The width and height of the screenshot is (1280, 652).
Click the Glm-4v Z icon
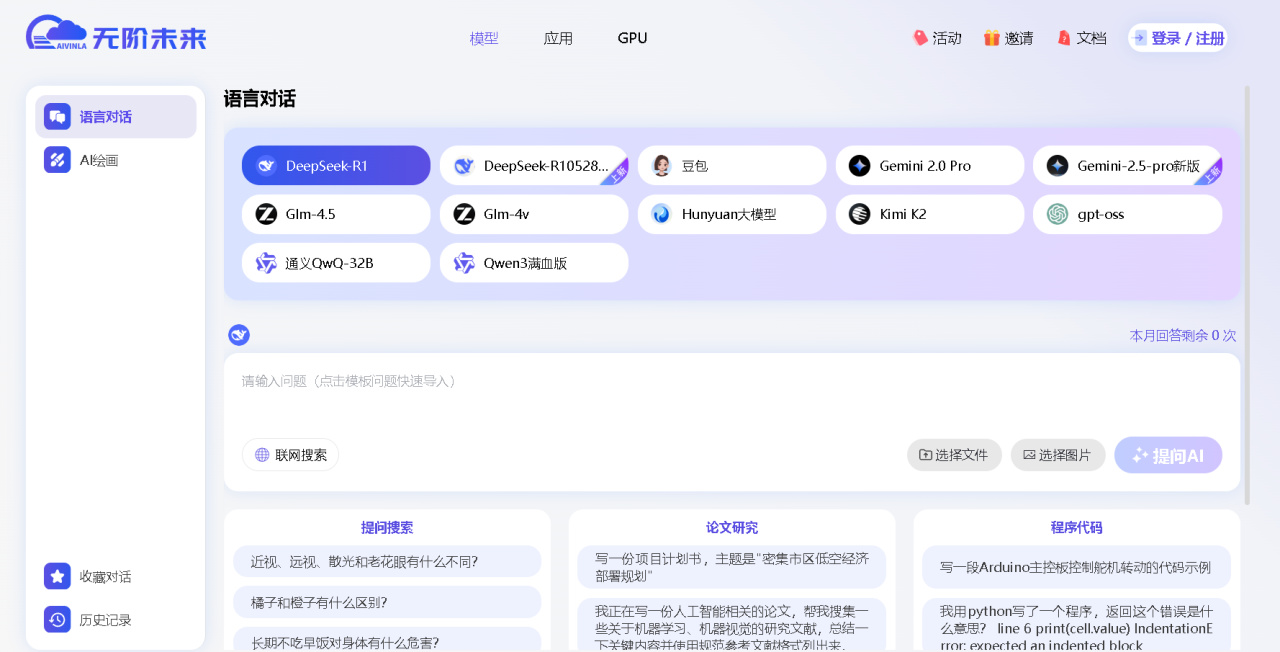coord(464,214)
